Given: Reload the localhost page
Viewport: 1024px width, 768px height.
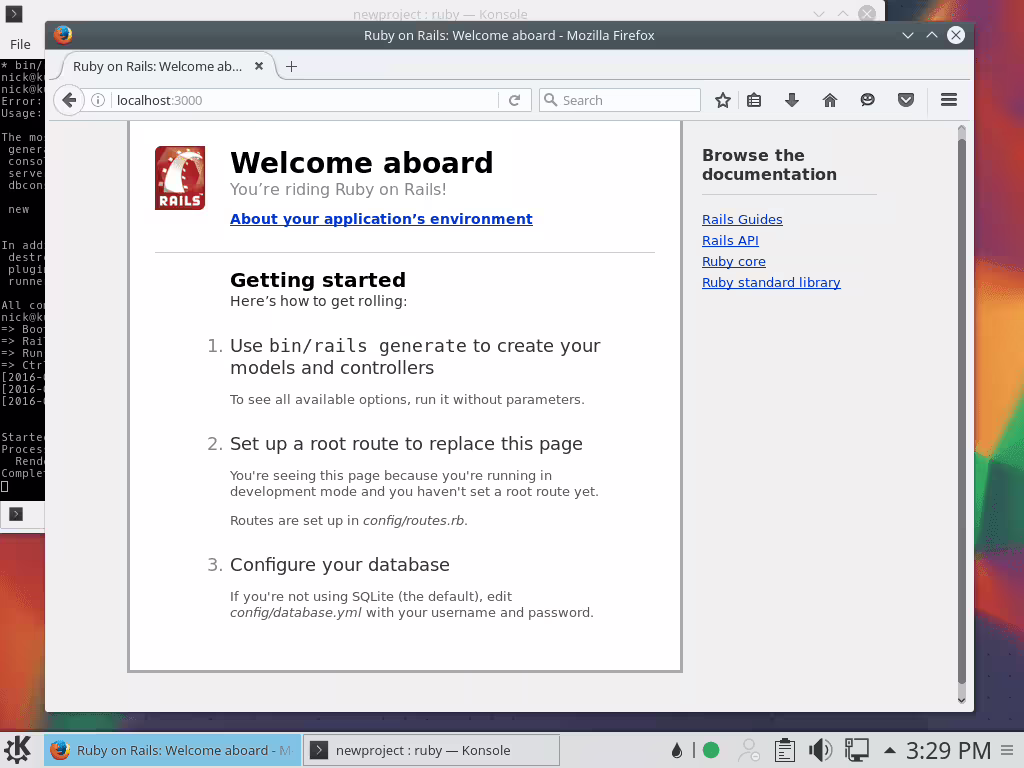Looking at the screenshot, I should point(515,100).
